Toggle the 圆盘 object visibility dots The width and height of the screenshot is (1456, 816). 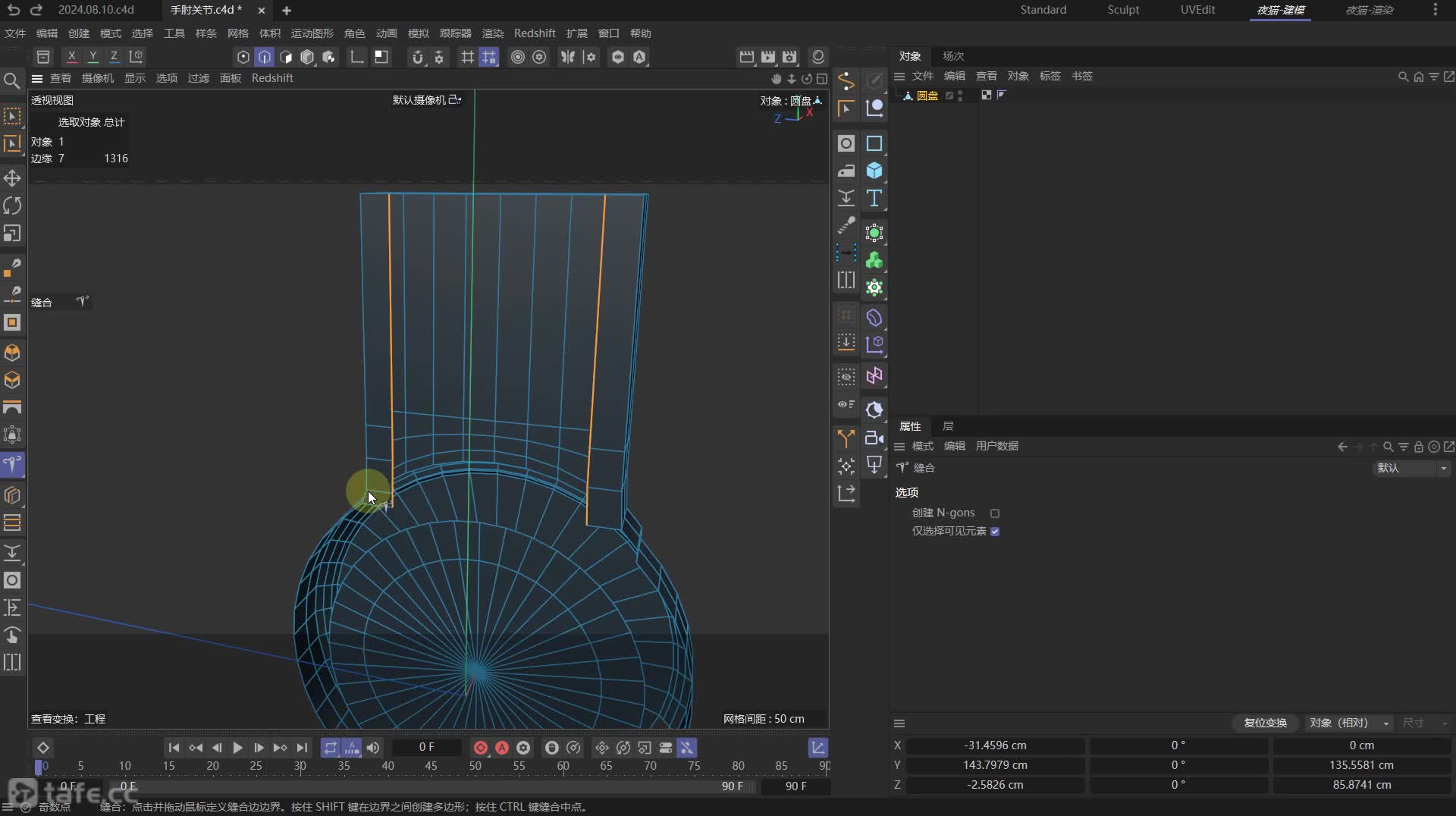[961, 96]
